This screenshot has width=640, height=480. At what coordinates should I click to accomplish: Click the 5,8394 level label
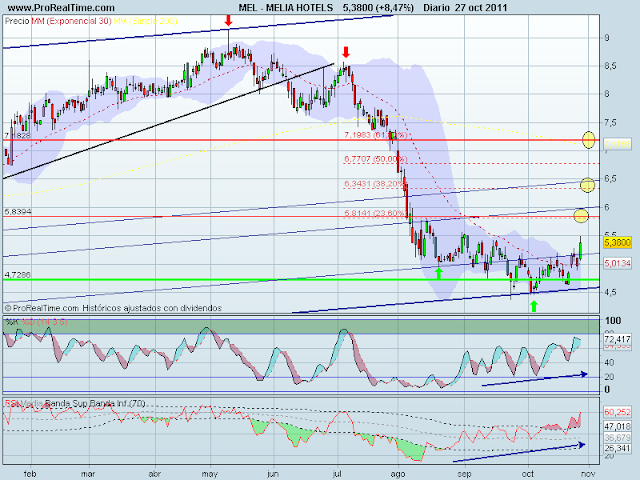pos(18,211)
